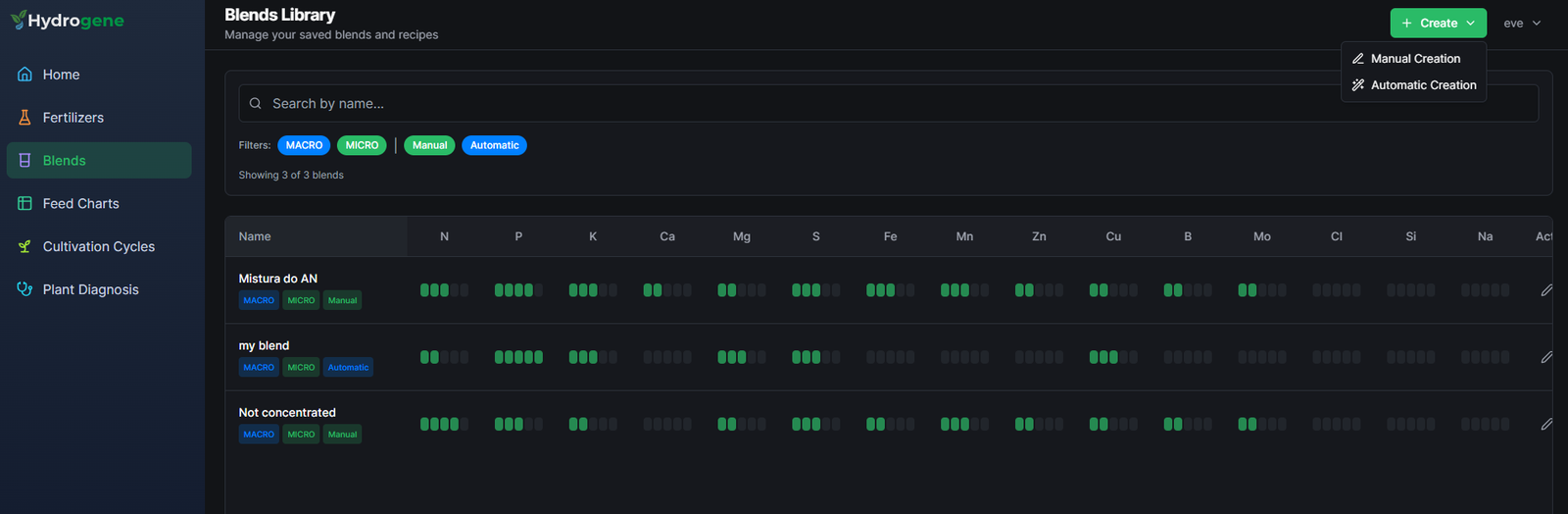
Task: Select the Blends sidebar item
Action: [99, 161]
